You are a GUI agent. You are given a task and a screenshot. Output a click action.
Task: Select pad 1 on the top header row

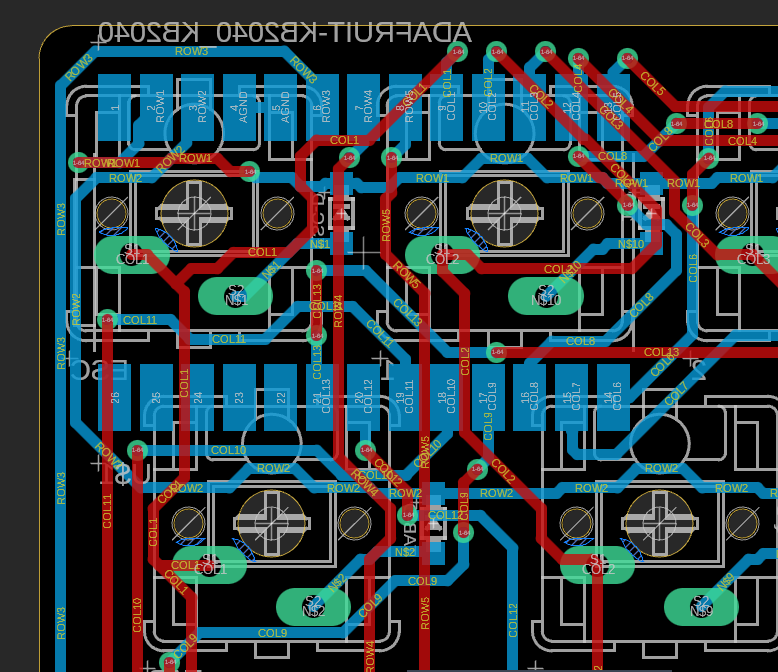(x=115, y=107)
